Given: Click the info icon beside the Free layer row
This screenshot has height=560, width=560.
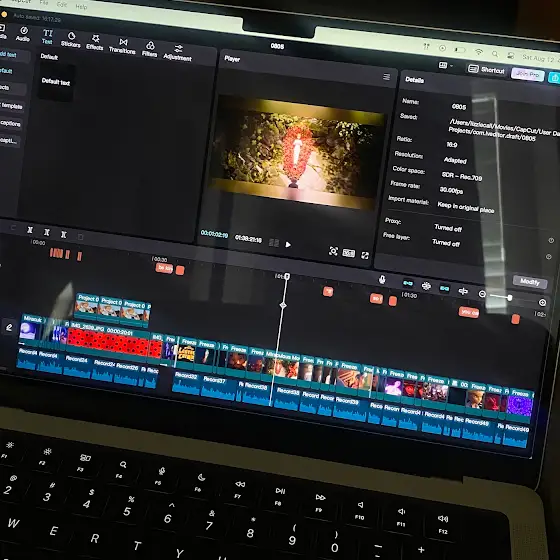Looking at the screenshot, I should click(549, 256).
